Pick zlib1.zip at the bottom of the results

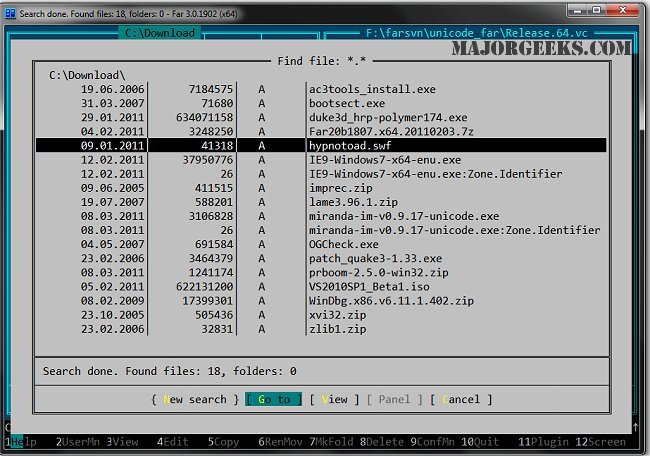click(338, 327)
